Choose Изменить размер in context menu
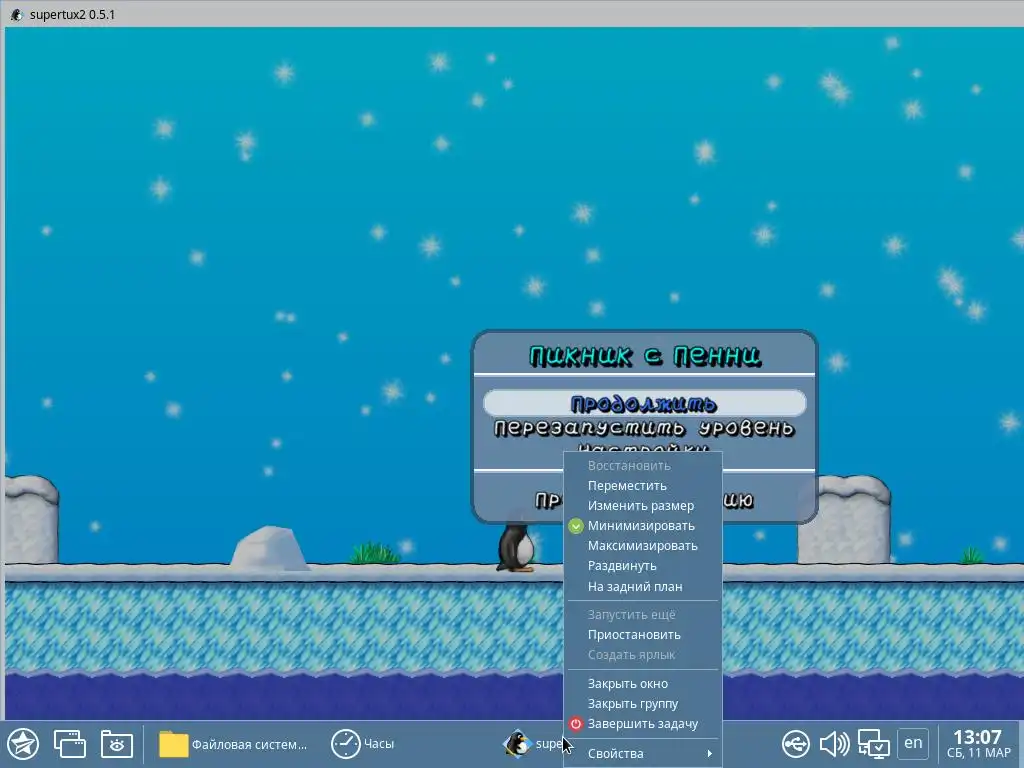 click(x=643, y=506)
